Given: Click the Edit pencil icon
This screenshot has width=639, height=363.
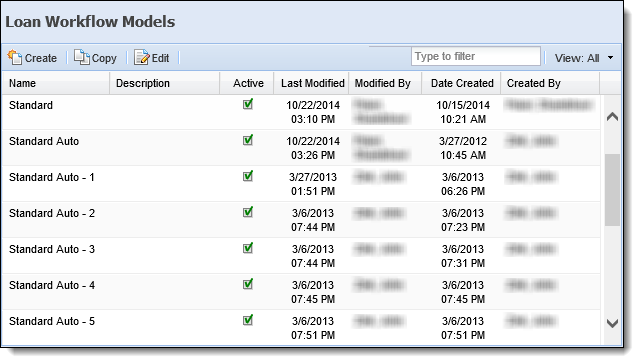Looking at the screenshot, I should 142,57.
